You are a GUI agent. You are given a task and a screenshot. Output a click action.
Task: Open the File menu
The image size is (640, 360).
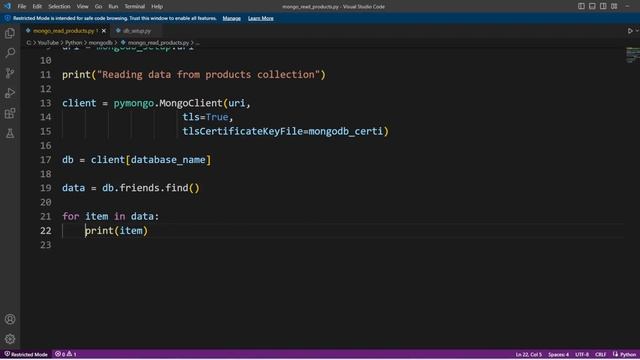click(x=22, y=7)
